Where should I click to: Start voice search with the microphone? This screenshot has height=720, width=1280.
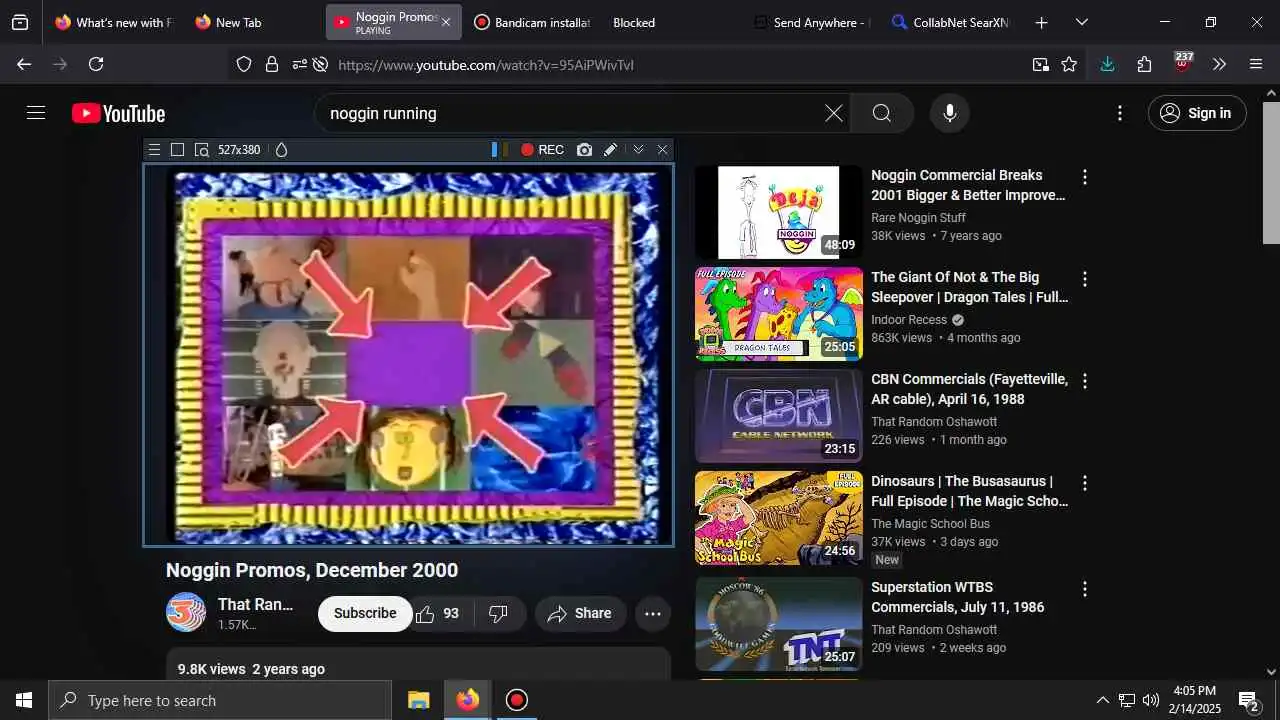click(949, 113)
